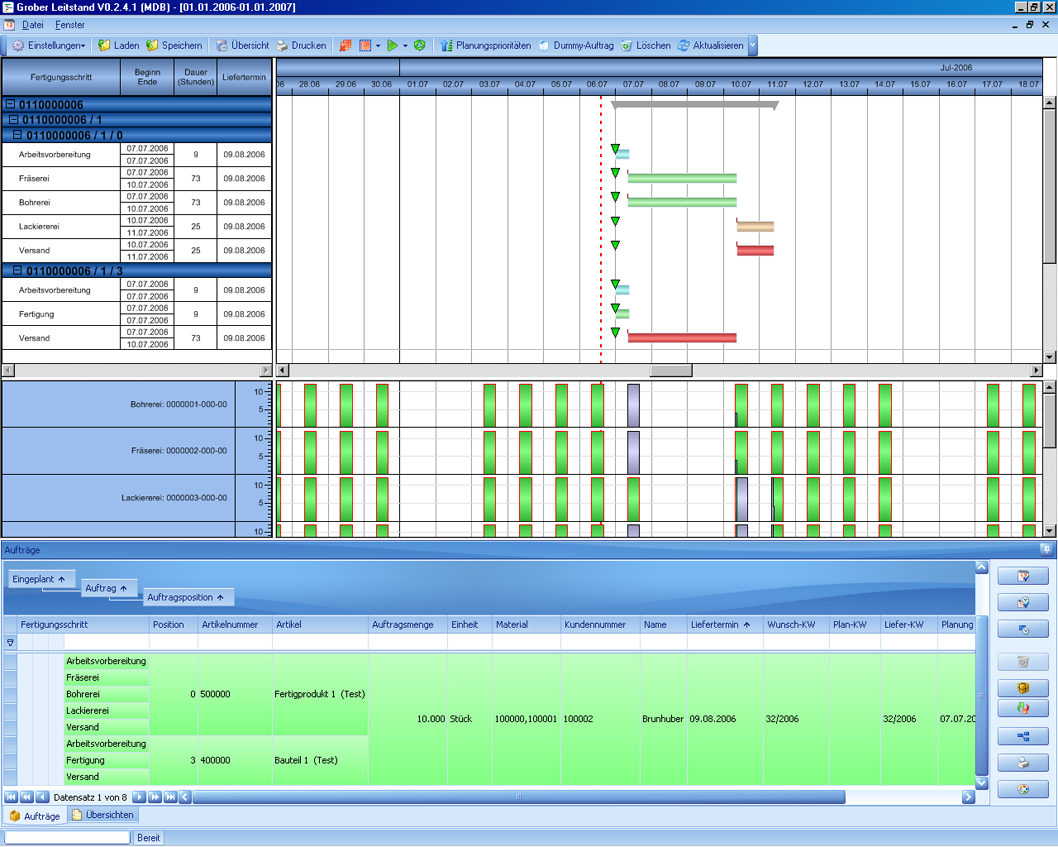Go to next record in Datensatz navigator
This screenshot has width=1058, height=847.
[139, 797]
